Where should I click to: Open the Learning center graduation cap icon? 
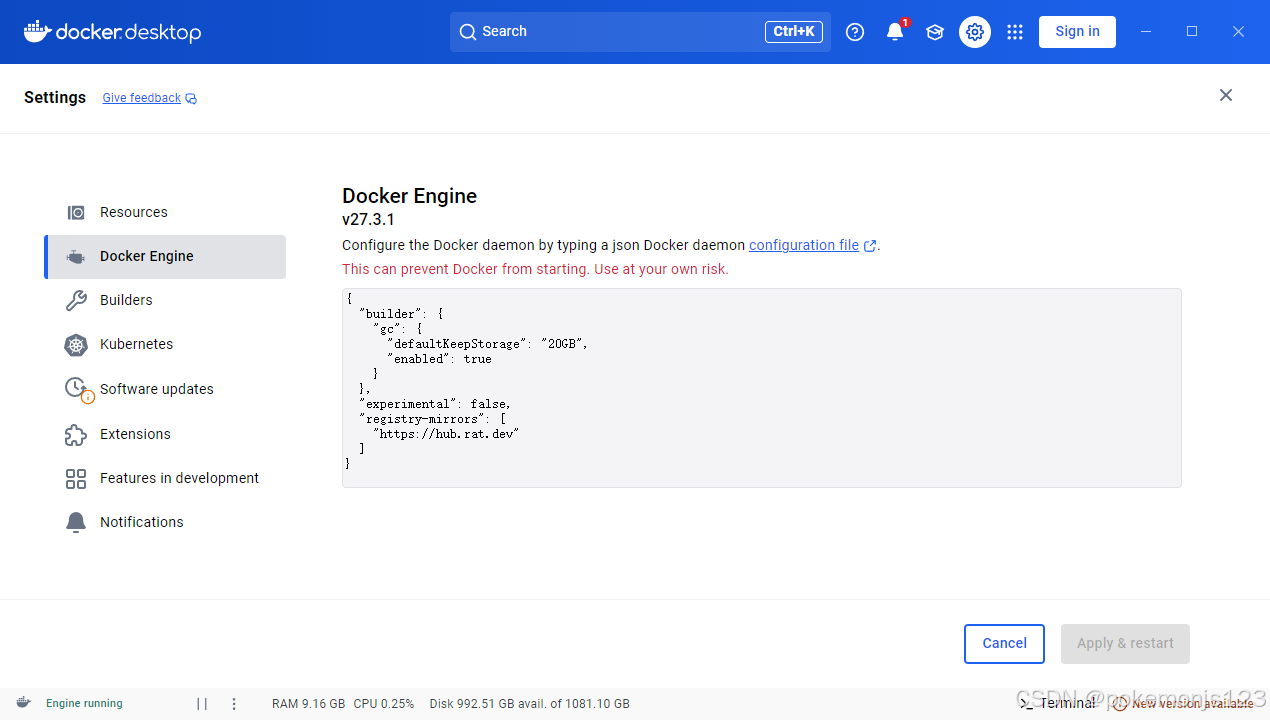click(x=935, y=32)
